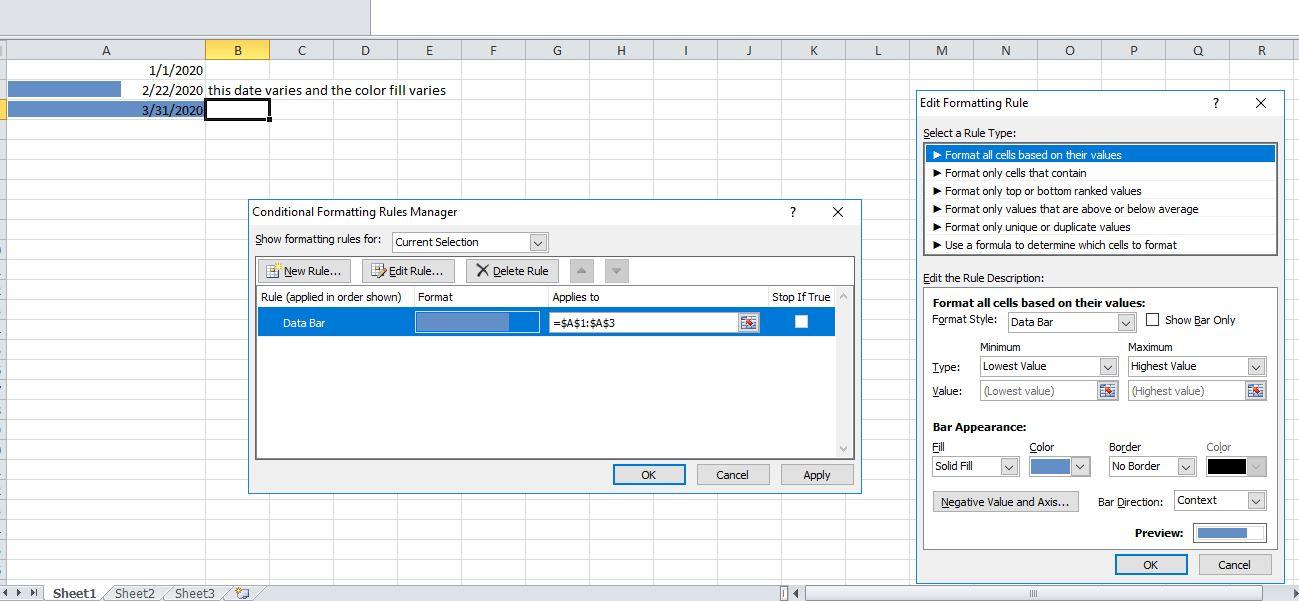Enable the Show Bar Only checkbox

tap(1152, 320)
